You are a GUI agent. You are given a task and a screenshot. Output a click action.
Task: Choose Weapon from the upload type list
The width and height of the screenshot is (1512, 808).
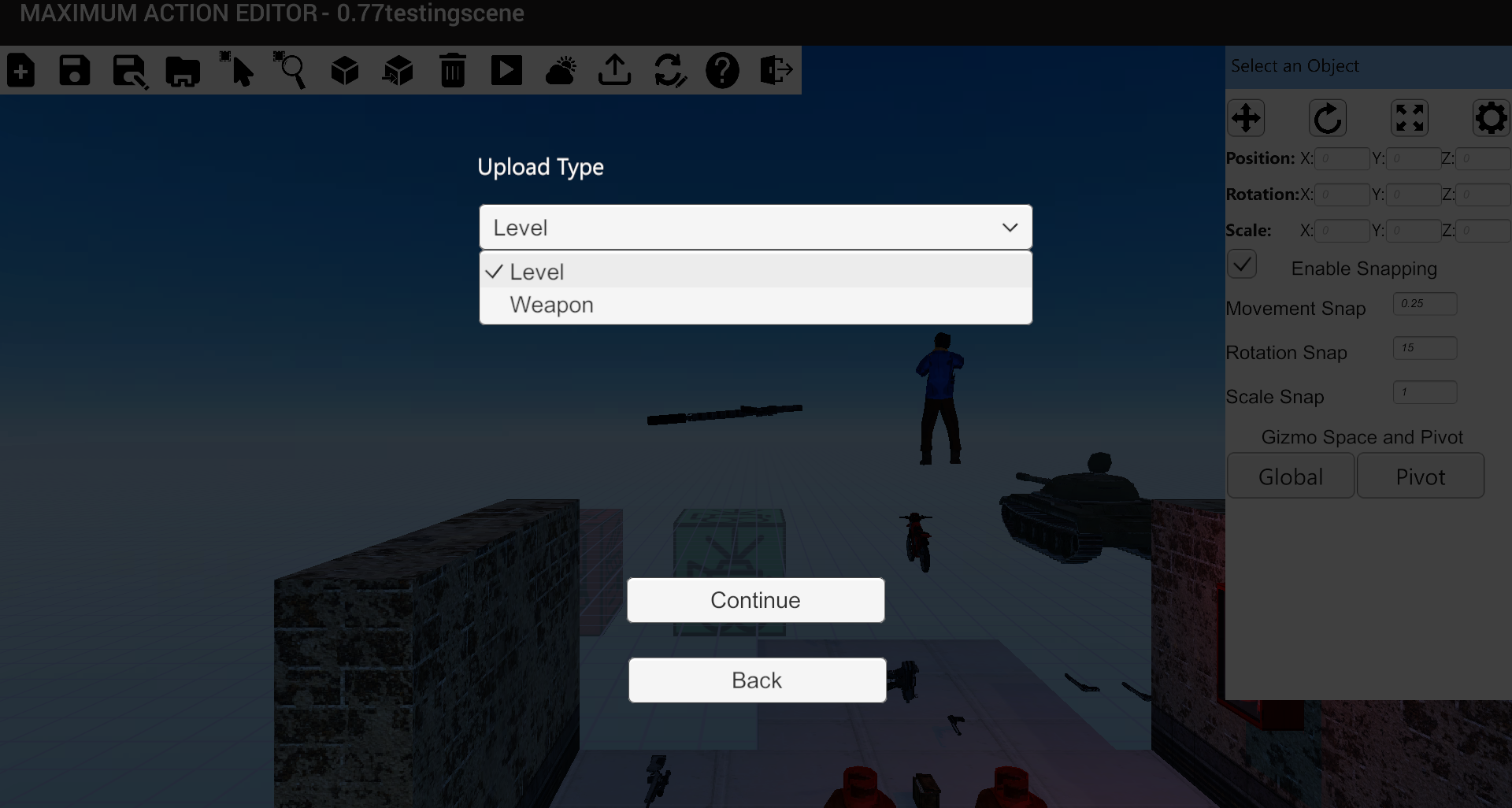[551, 306]
